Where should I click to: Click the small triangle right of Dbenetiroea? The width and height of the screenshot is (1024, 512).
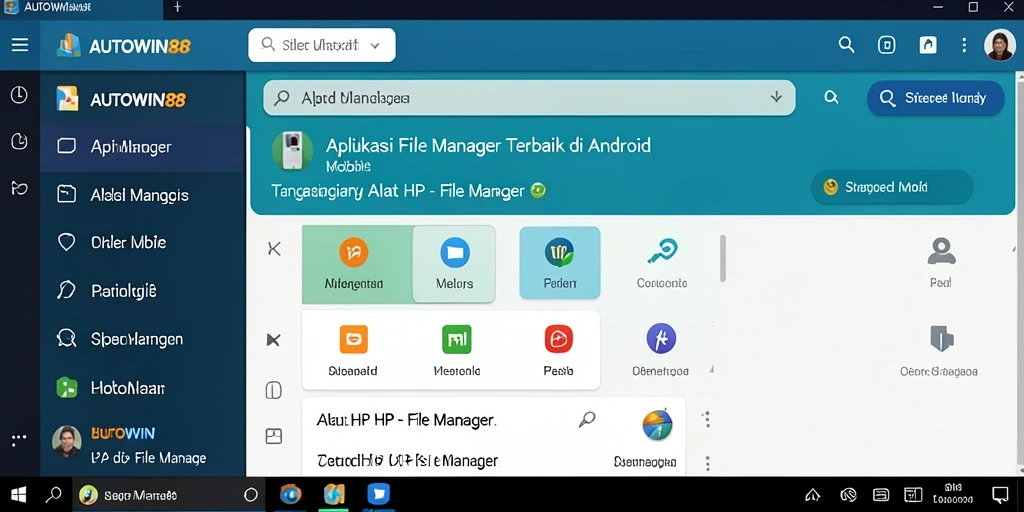(711, 370)
